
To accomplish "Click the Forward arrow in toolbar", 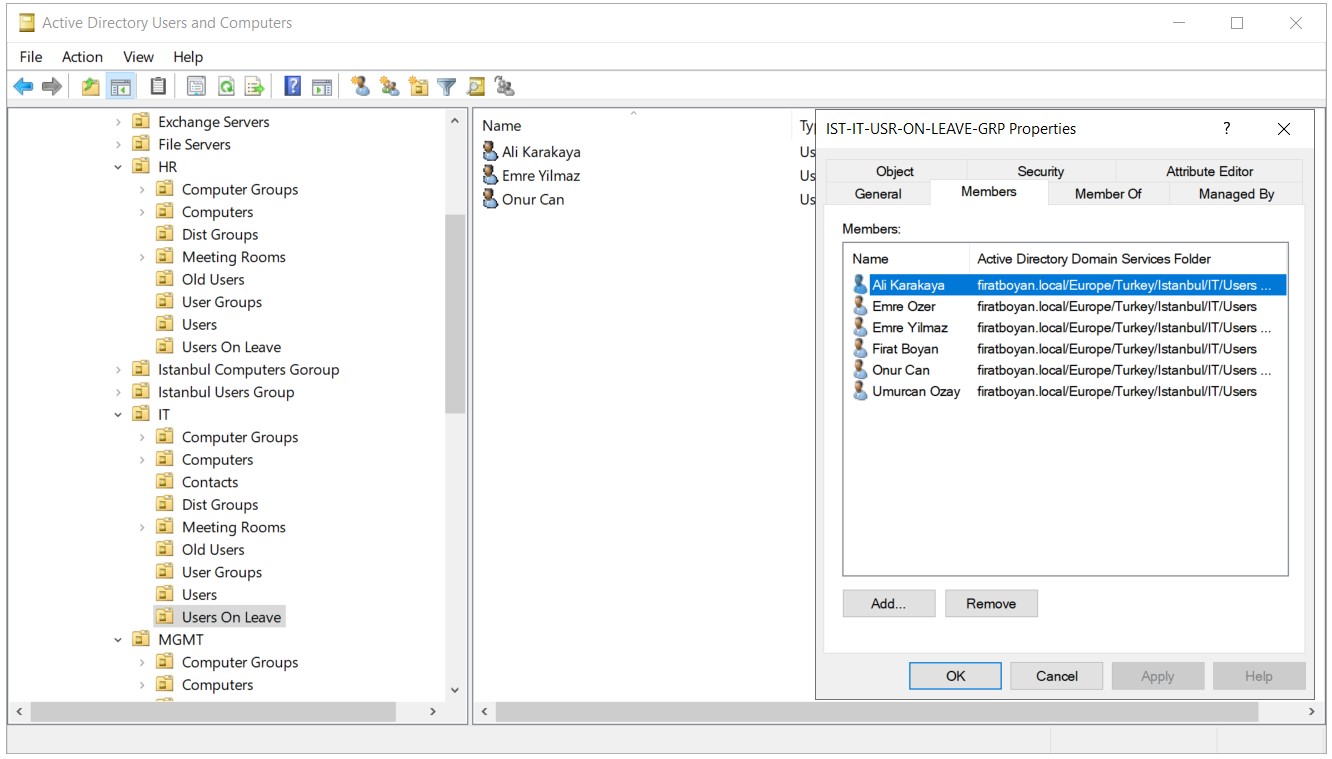I will (x=52, y=87).
